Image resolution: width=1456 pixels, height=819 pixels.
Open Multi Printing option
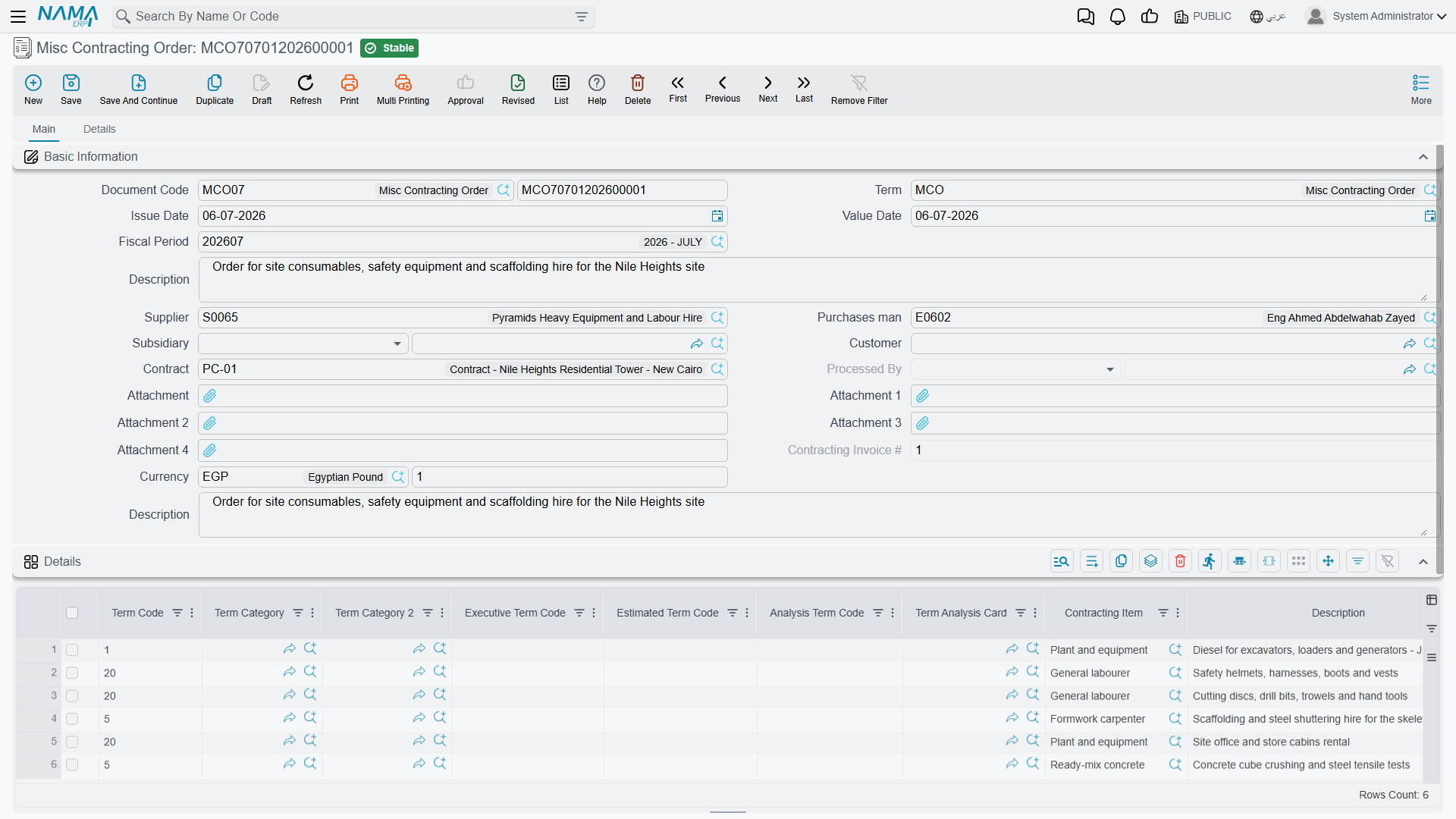click(403, 89)
